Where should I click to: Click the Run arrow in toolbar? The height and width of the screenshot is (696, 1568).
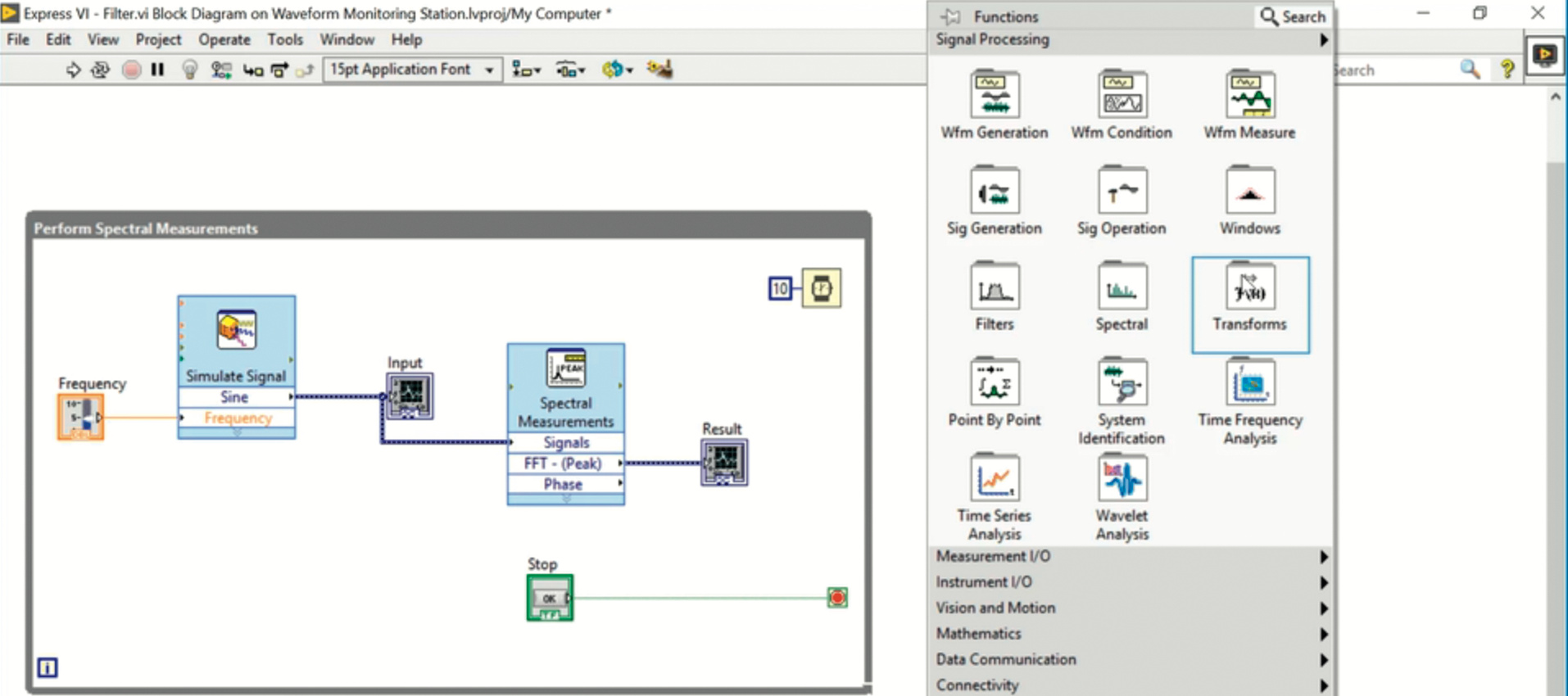click(73, 70)
